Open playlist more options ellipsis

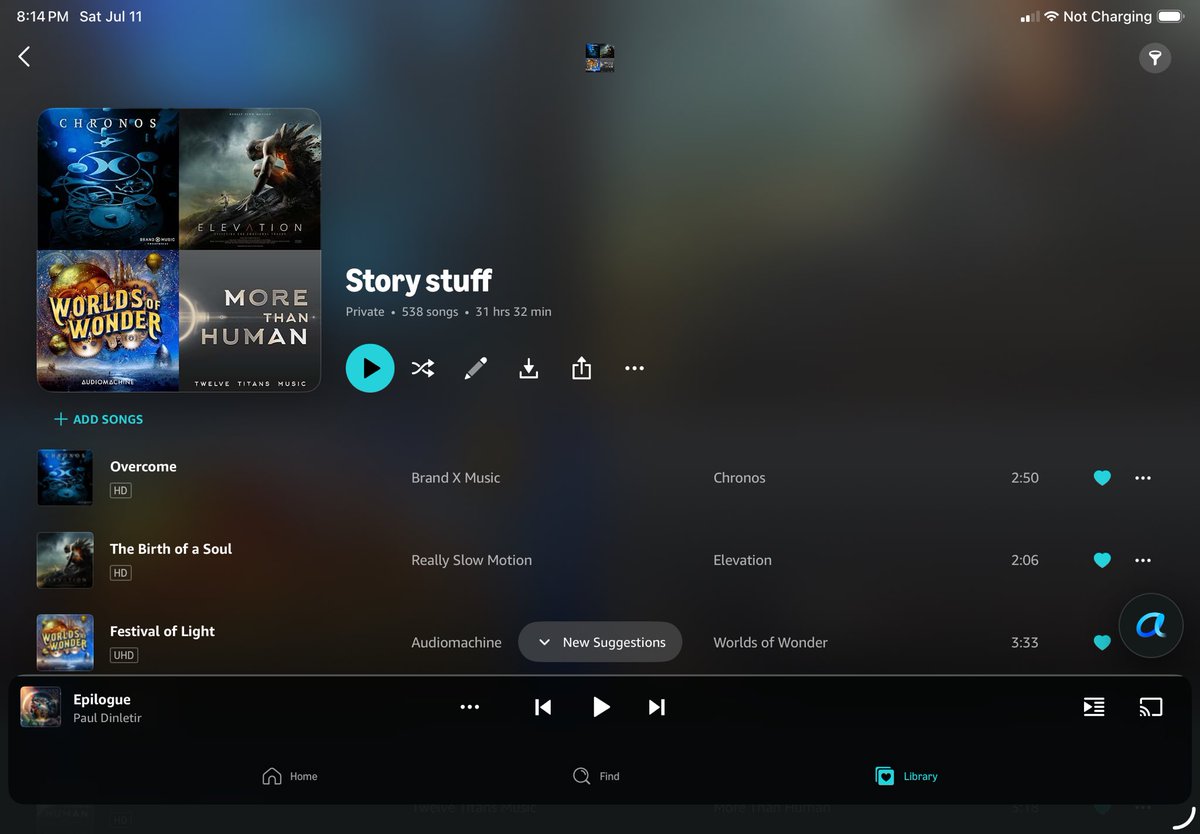coord(634,368)
